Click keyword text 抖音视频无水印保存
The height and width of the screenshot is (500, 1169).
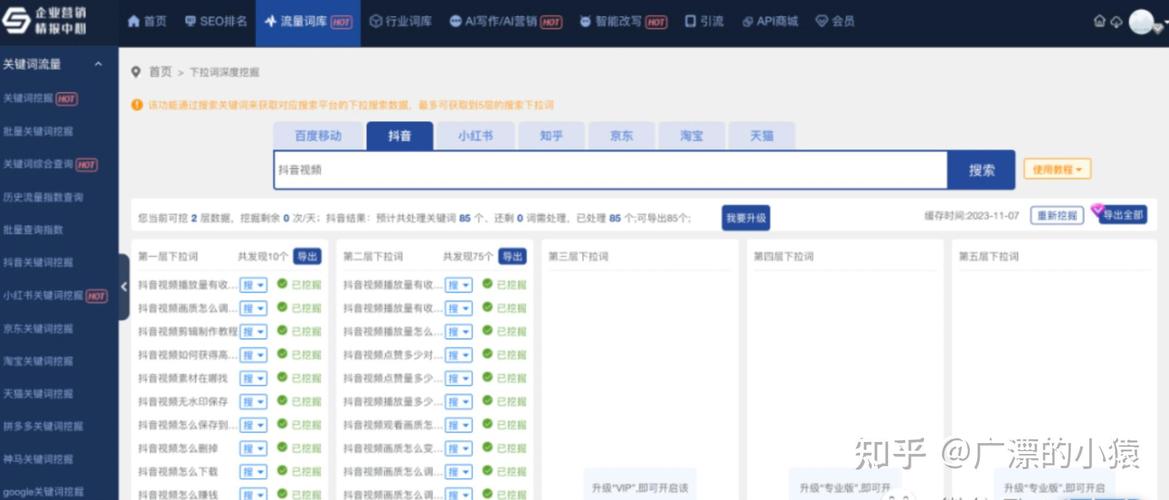click(183, 402)
